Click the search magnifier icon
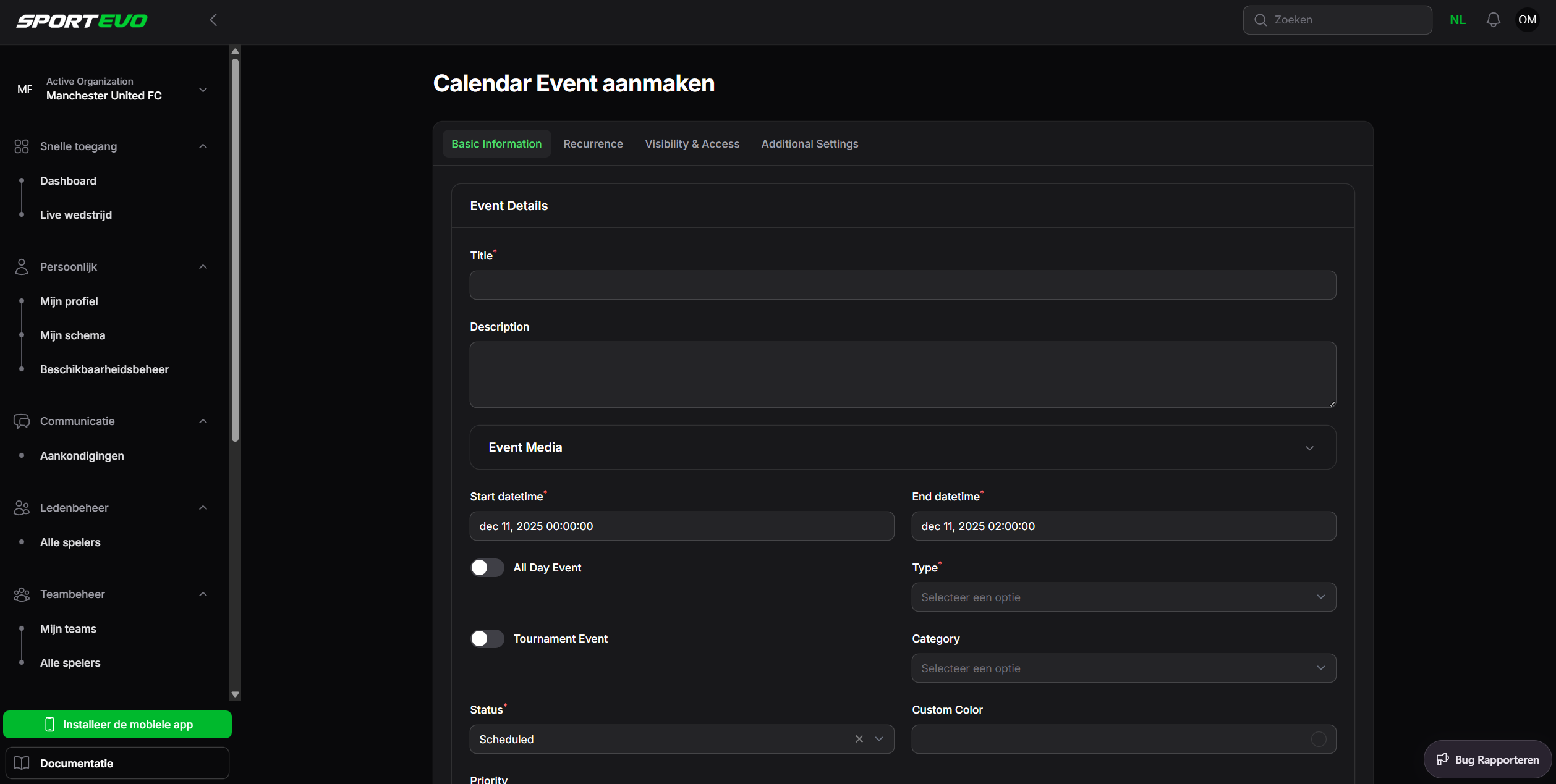This screenshot has width=1556, height=784. point(1261,19)
